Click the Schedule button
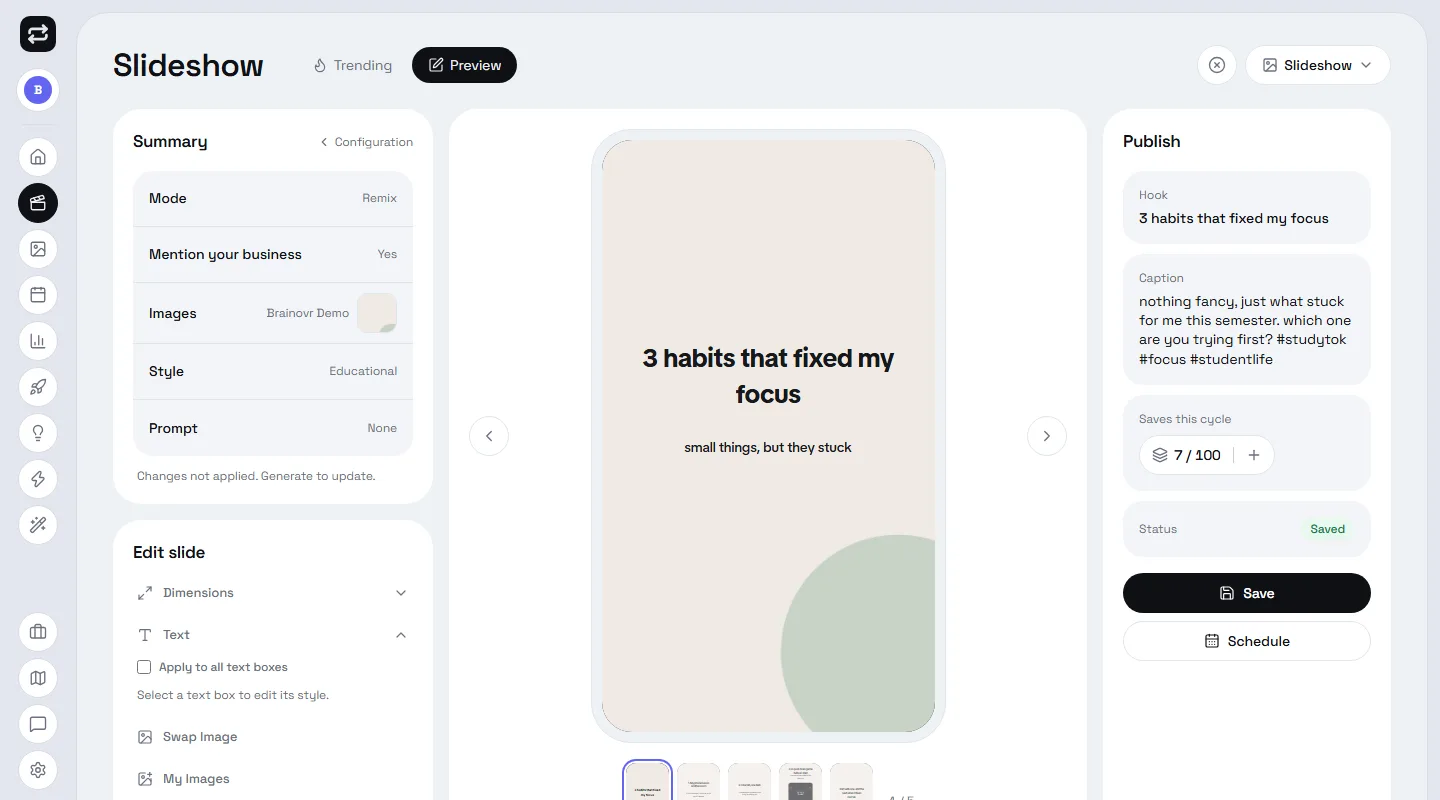 click(x=1247, y=641)
